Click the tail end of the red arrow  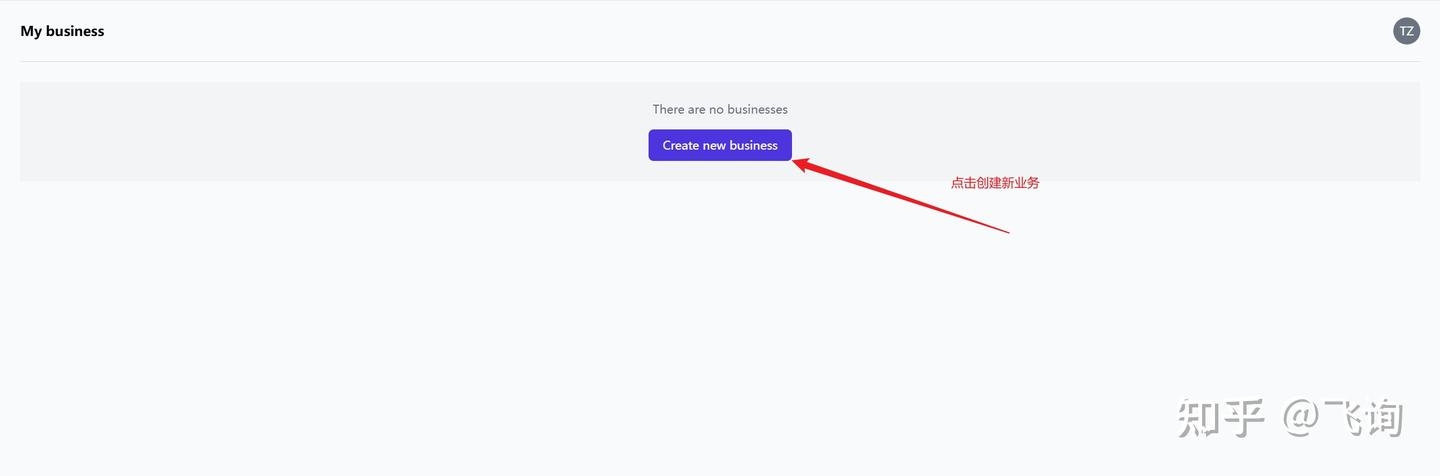(1007, 233)
